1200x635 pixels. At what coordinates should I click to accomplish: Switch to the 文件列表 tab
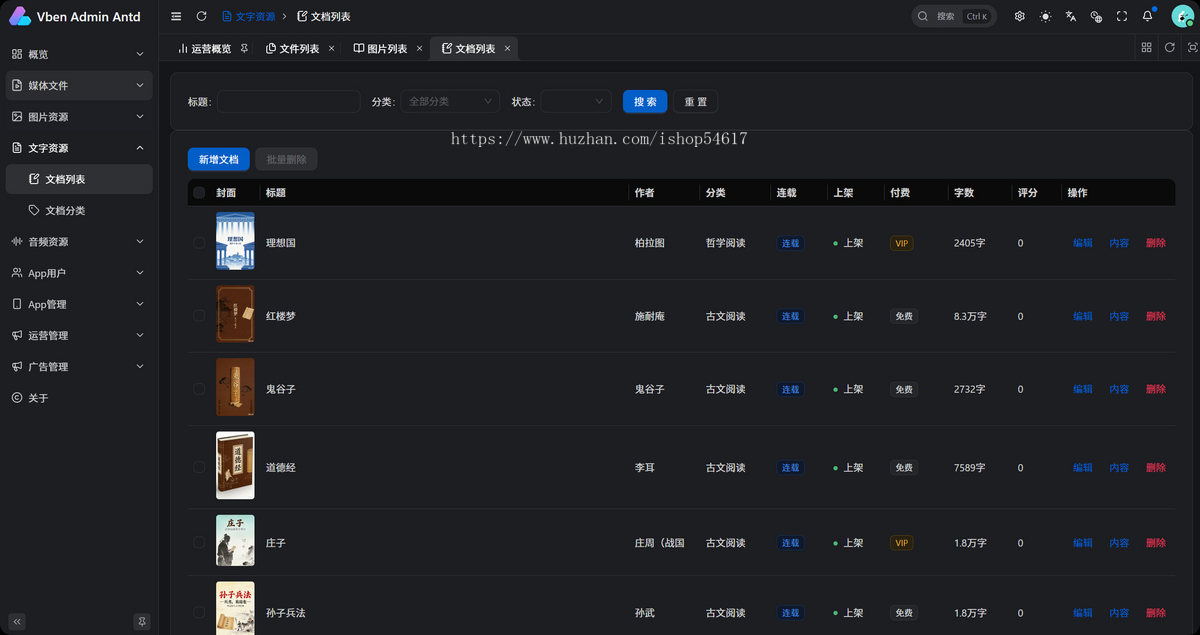pos(299,48)
